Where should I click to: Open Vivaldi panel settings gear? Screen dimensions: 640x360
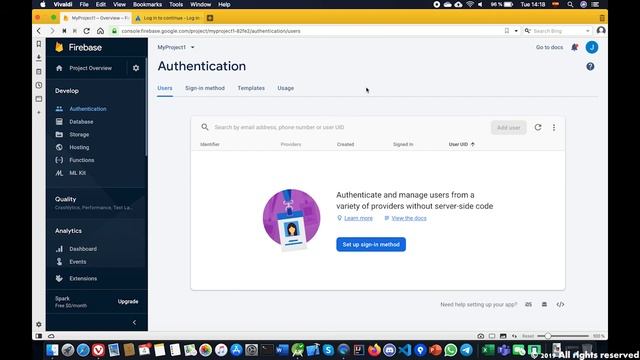[x=39, y=324]
